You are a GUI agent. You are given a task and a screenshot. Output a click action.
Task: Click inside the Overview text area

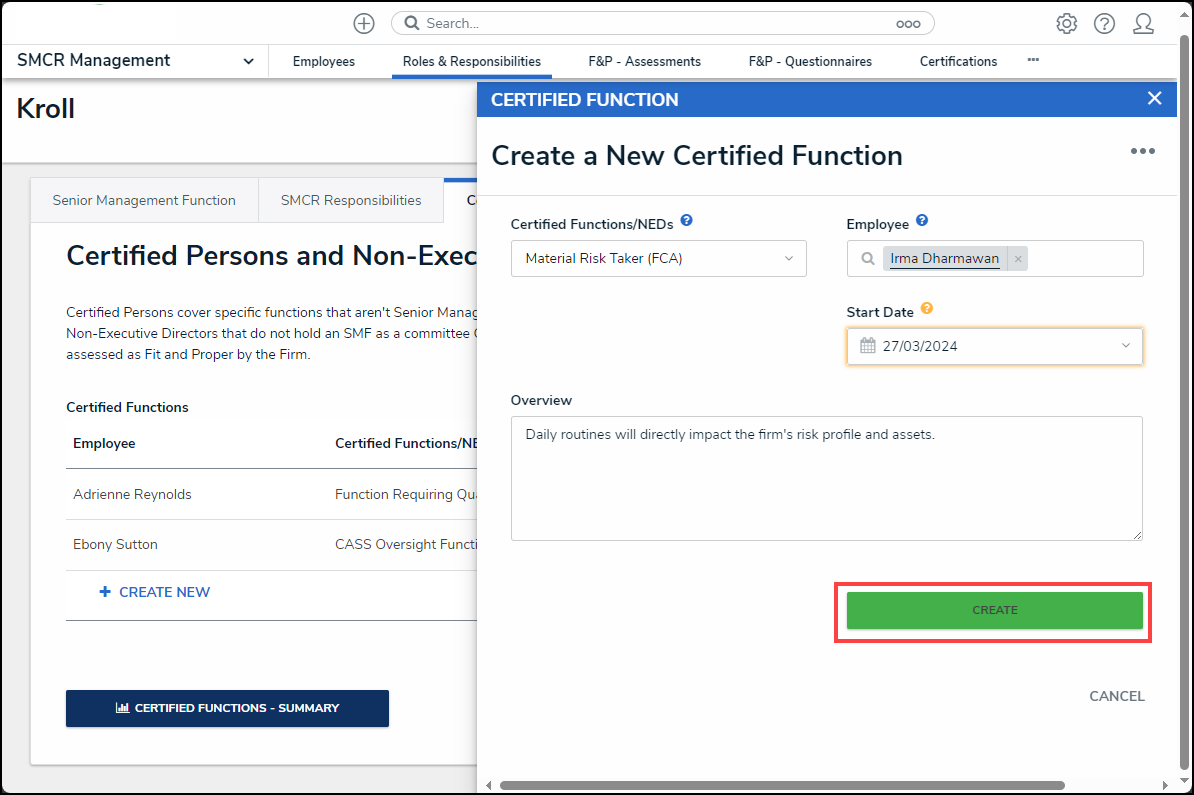[826, 480]
